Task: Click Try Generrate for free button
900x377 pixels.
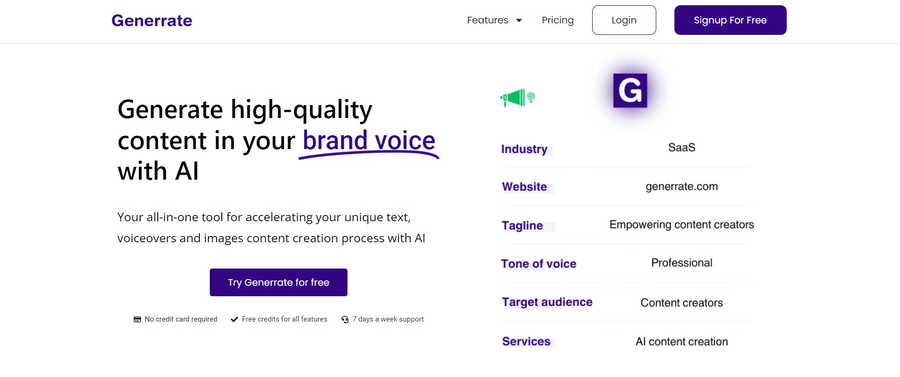Action: point(278,282)
